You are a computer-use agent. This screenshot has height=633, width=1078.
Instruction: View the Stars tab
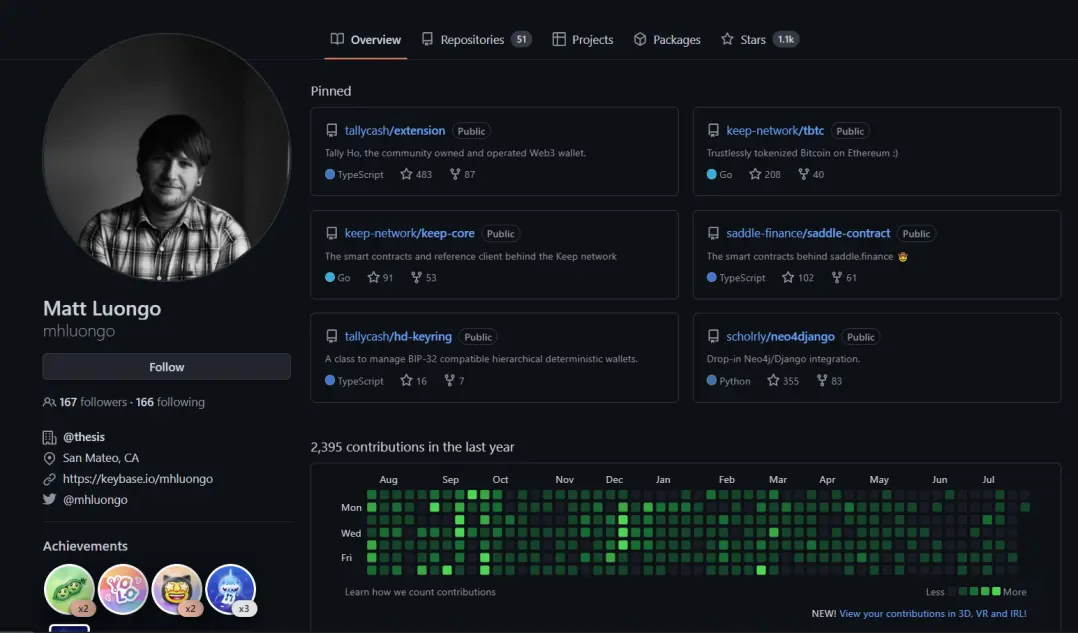pyautogui.click(x=759, y=40)
